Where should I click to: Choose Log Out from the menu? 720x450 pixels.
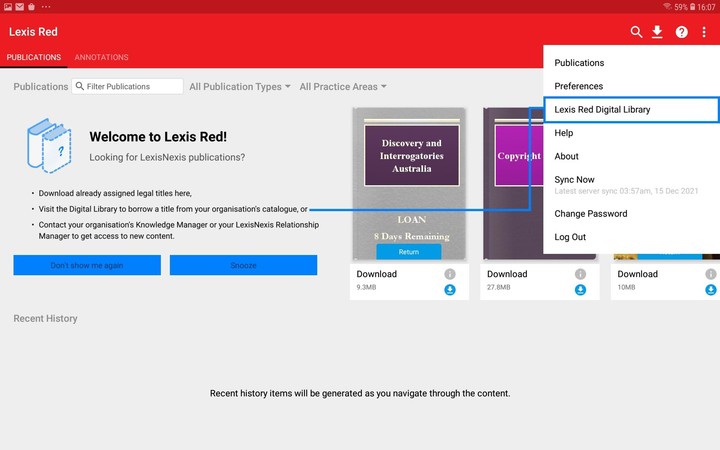point(631,237)
